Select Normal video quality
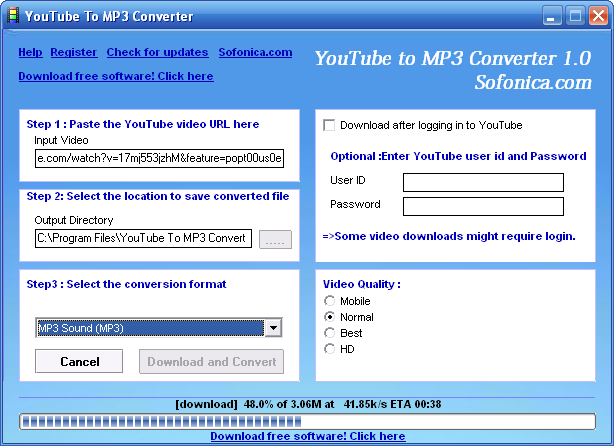The image size is (614, 446). click(x=330, y=316)
